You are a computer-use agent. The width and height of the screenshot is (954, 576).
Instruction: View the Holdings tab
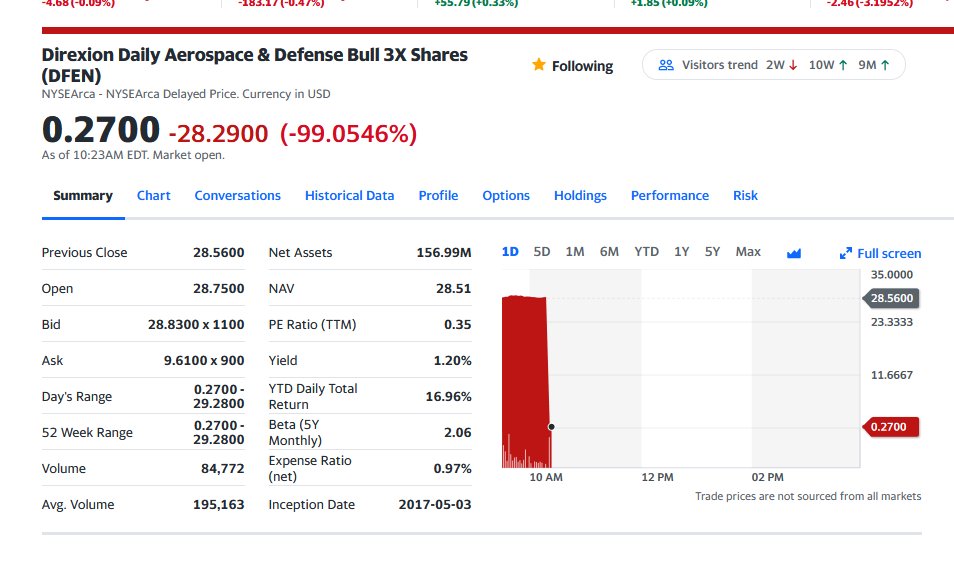pos(580,195)
